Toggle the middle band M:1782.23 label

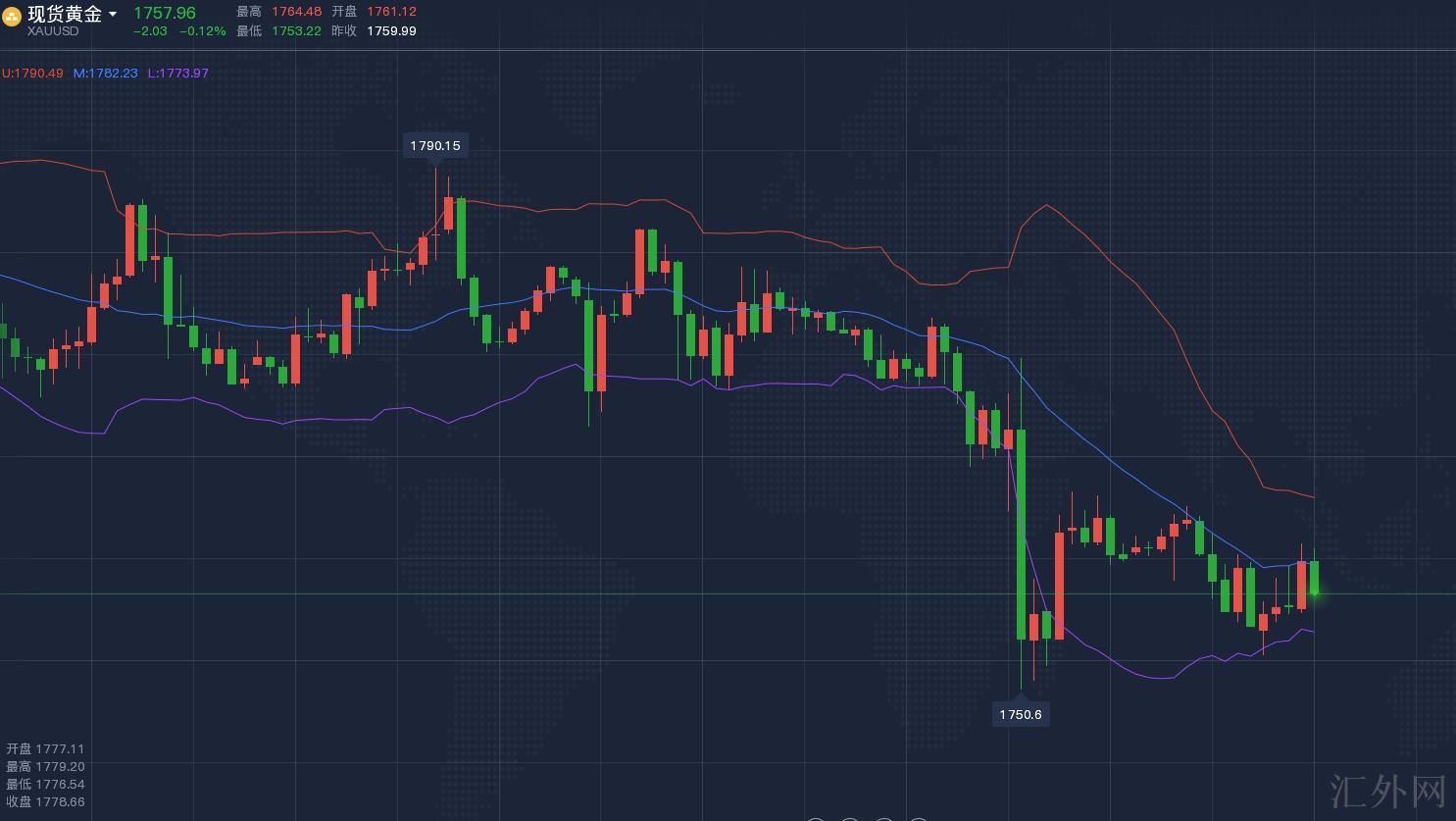point(106,74)
